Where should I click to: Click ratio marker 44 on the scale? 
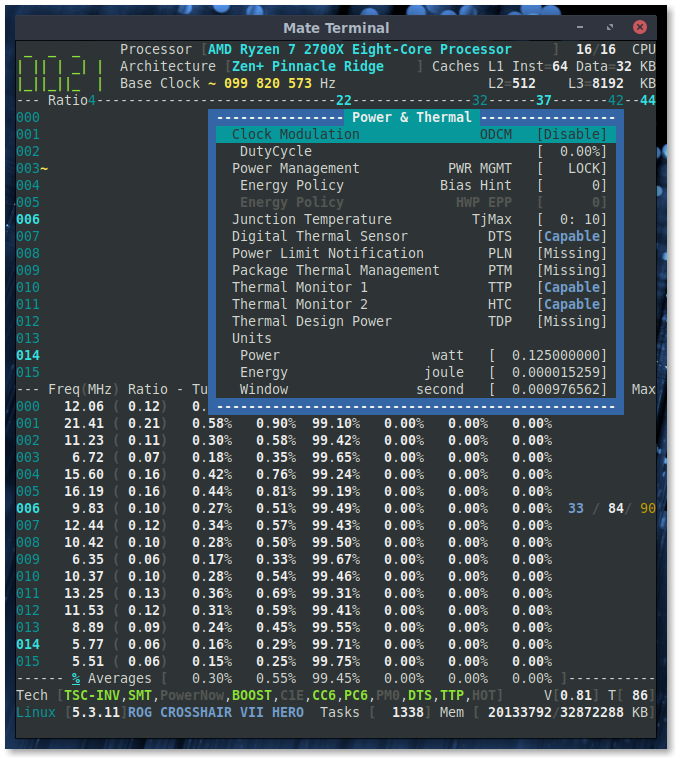pyautogui.click(x=647, y=100)
